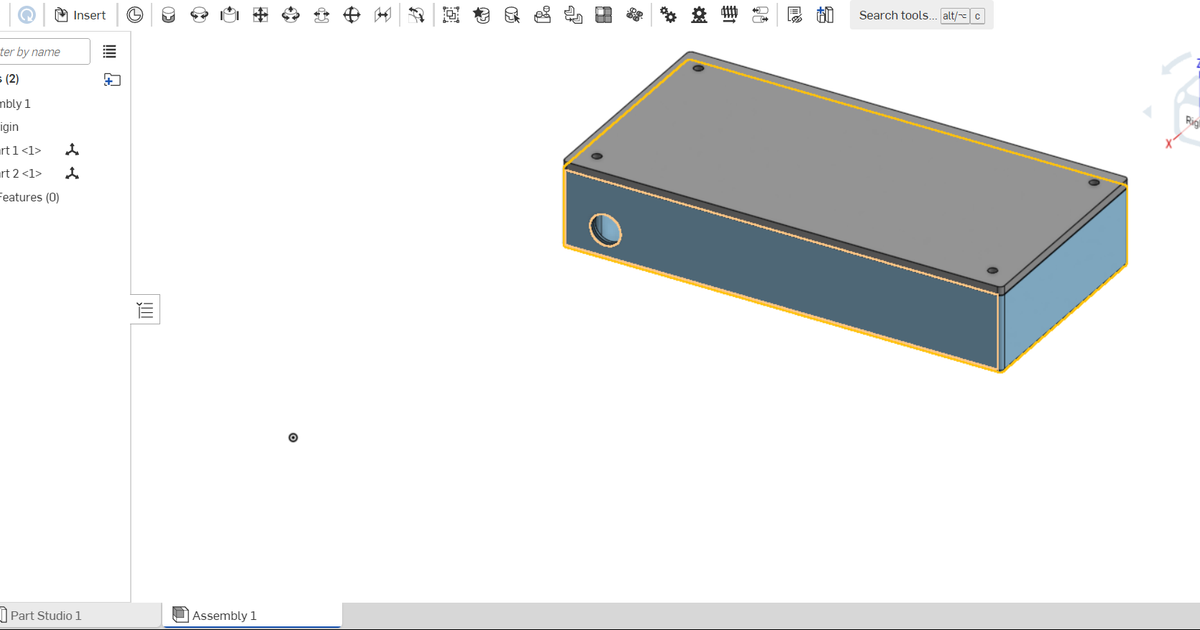Select Part 2 <1> in the assembly tree
Viewport: 1200px width, 630px height.
tap(20, 173)
